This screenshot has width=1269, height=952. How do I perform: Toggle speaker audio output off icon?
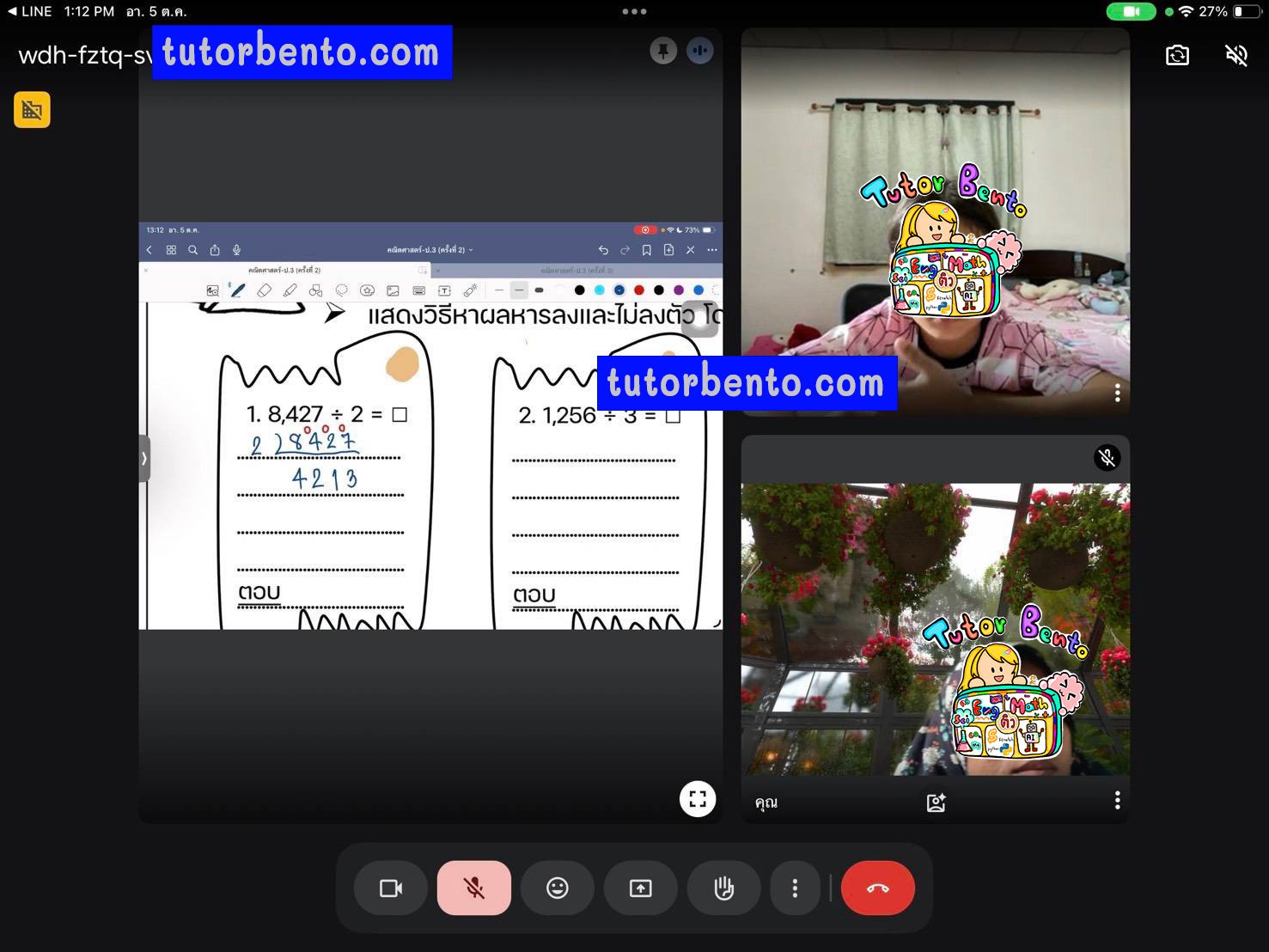click(x=1235, y=56)
